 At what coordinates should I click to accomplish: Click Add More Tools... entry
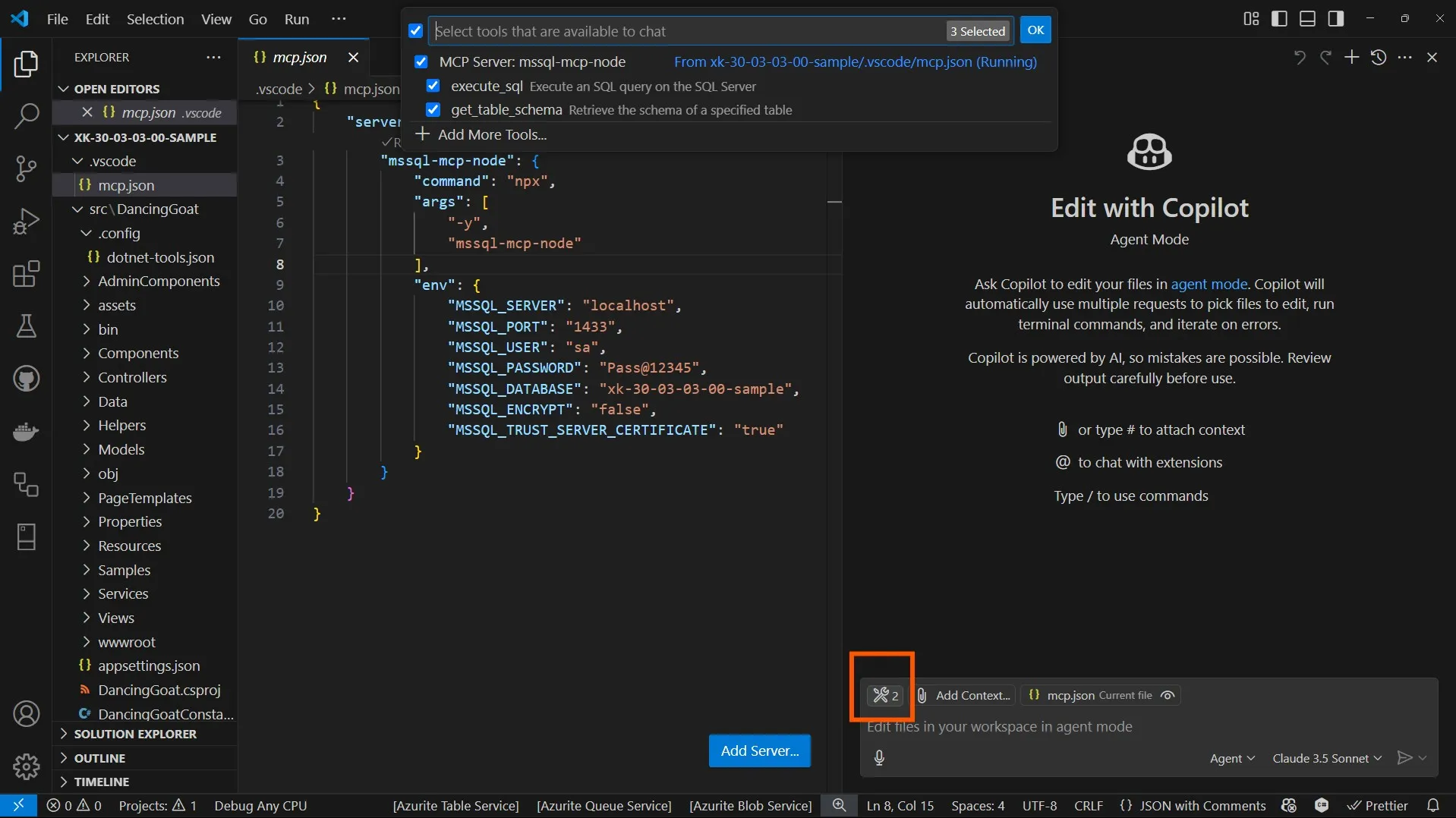(x=492, y=134)
